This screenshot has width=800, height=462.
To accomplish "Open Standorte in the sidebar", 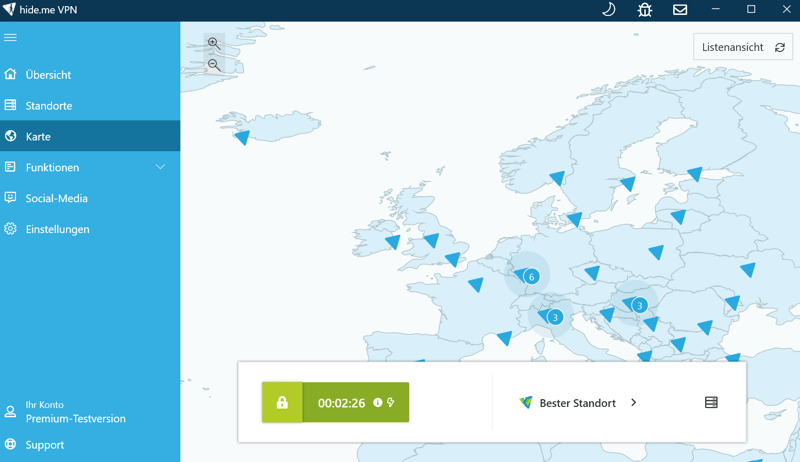I will (x=90, y=106).
